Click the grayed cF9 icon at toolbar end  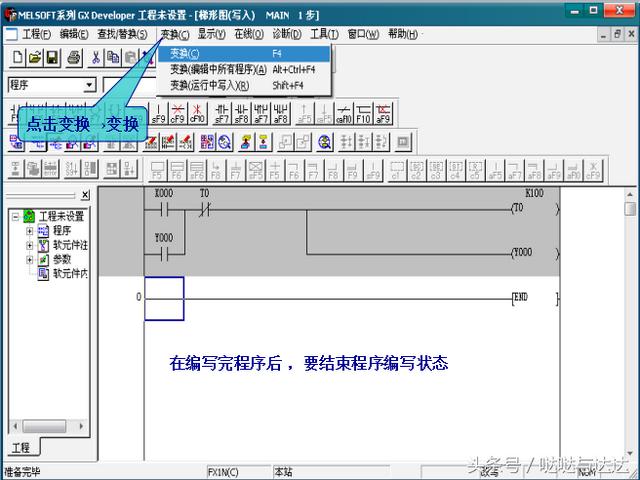tap(593, 170)
